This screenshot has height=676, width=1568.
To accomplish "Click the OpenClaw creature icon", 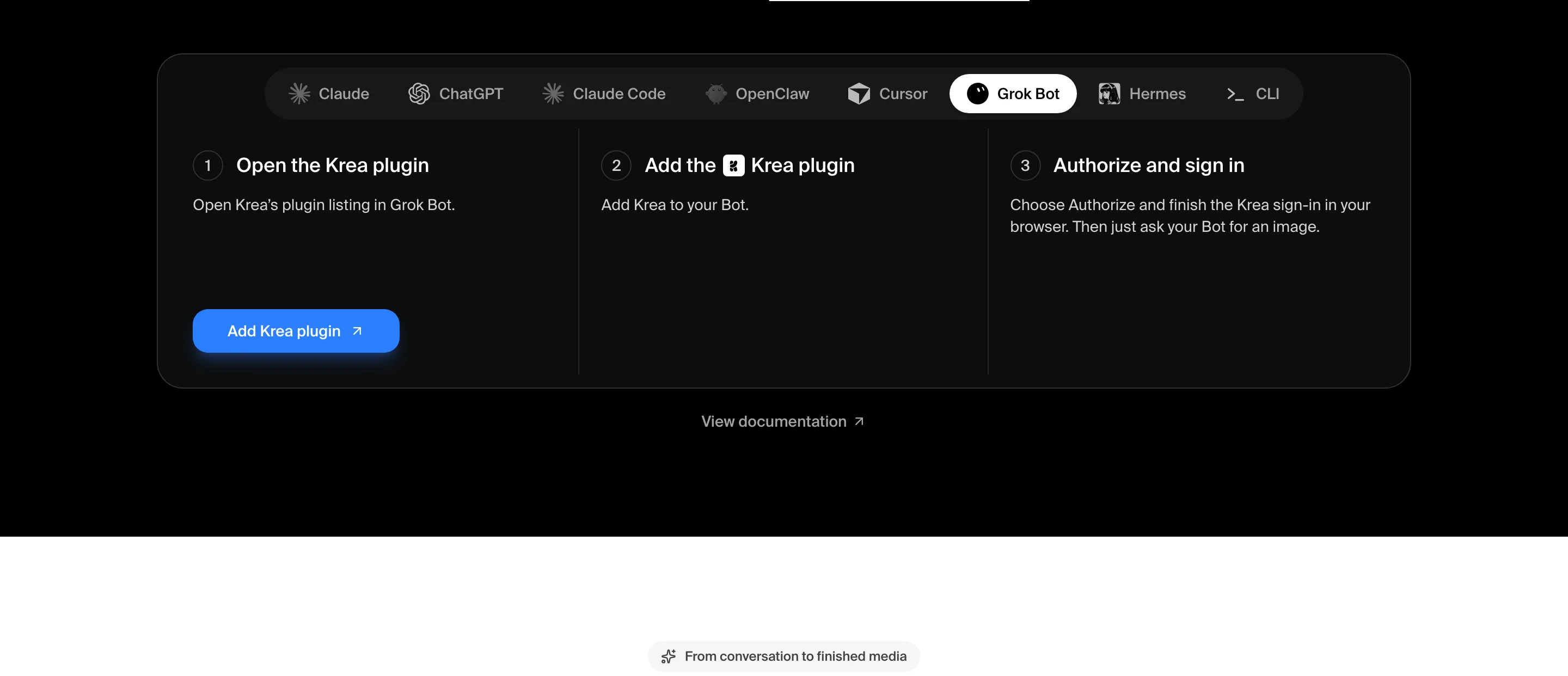I will [716, 94].
